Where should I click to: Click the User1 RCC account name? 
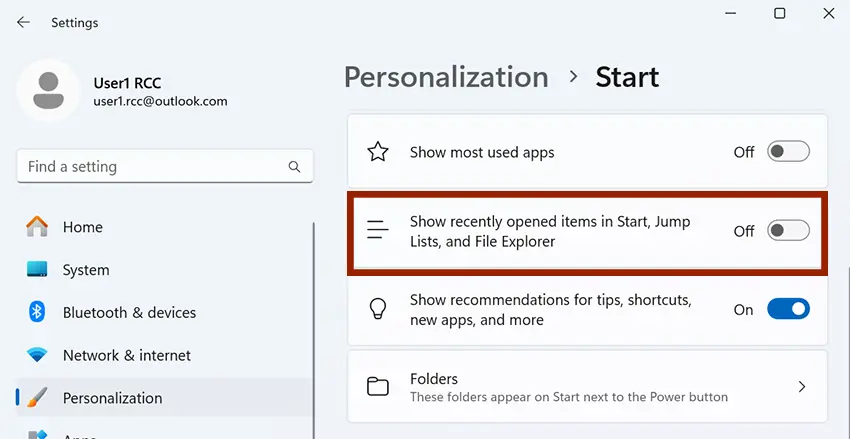tap(127, 83)
